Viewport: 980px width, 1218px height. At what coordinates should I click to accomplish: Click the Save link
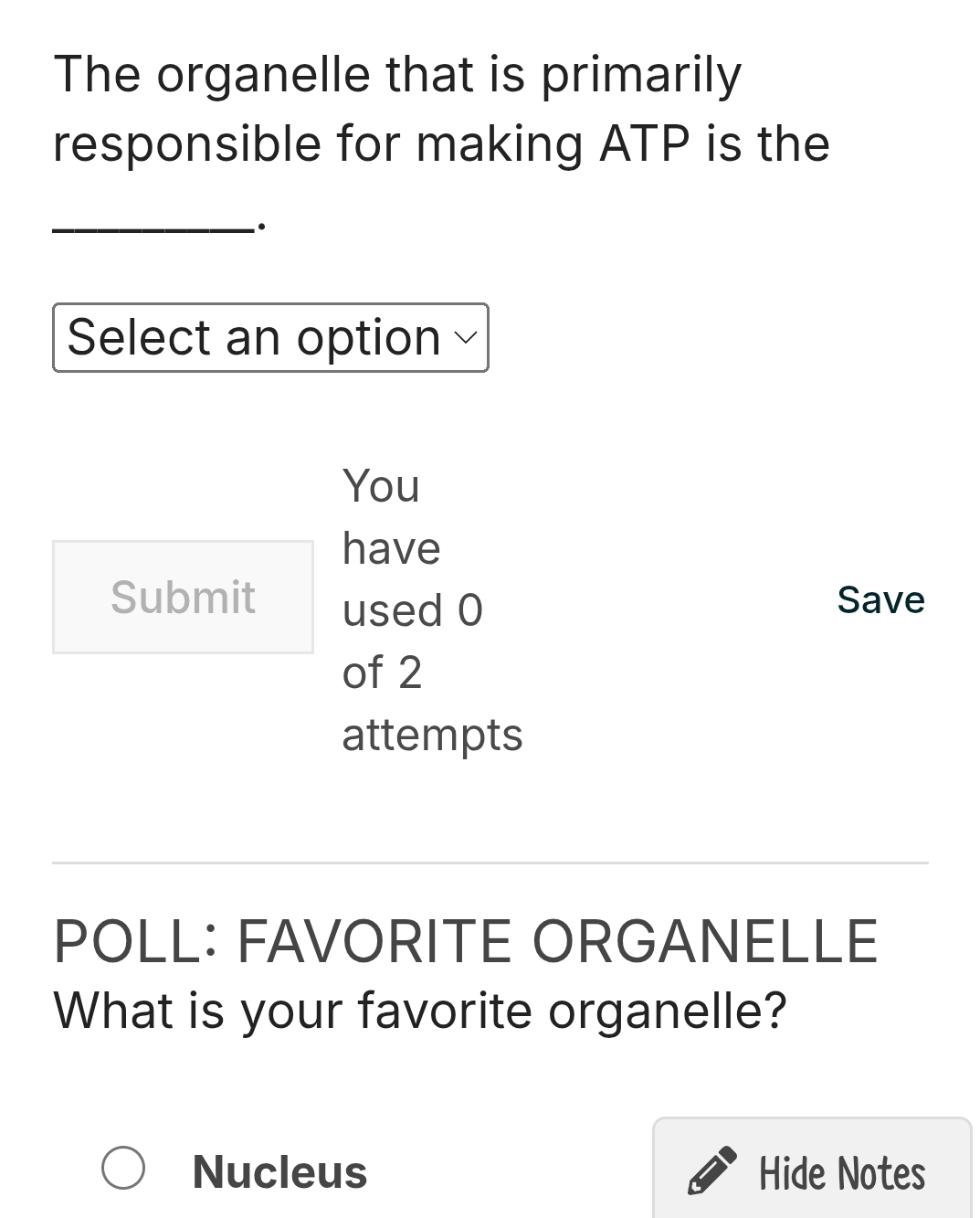click(x=880, y=600)
